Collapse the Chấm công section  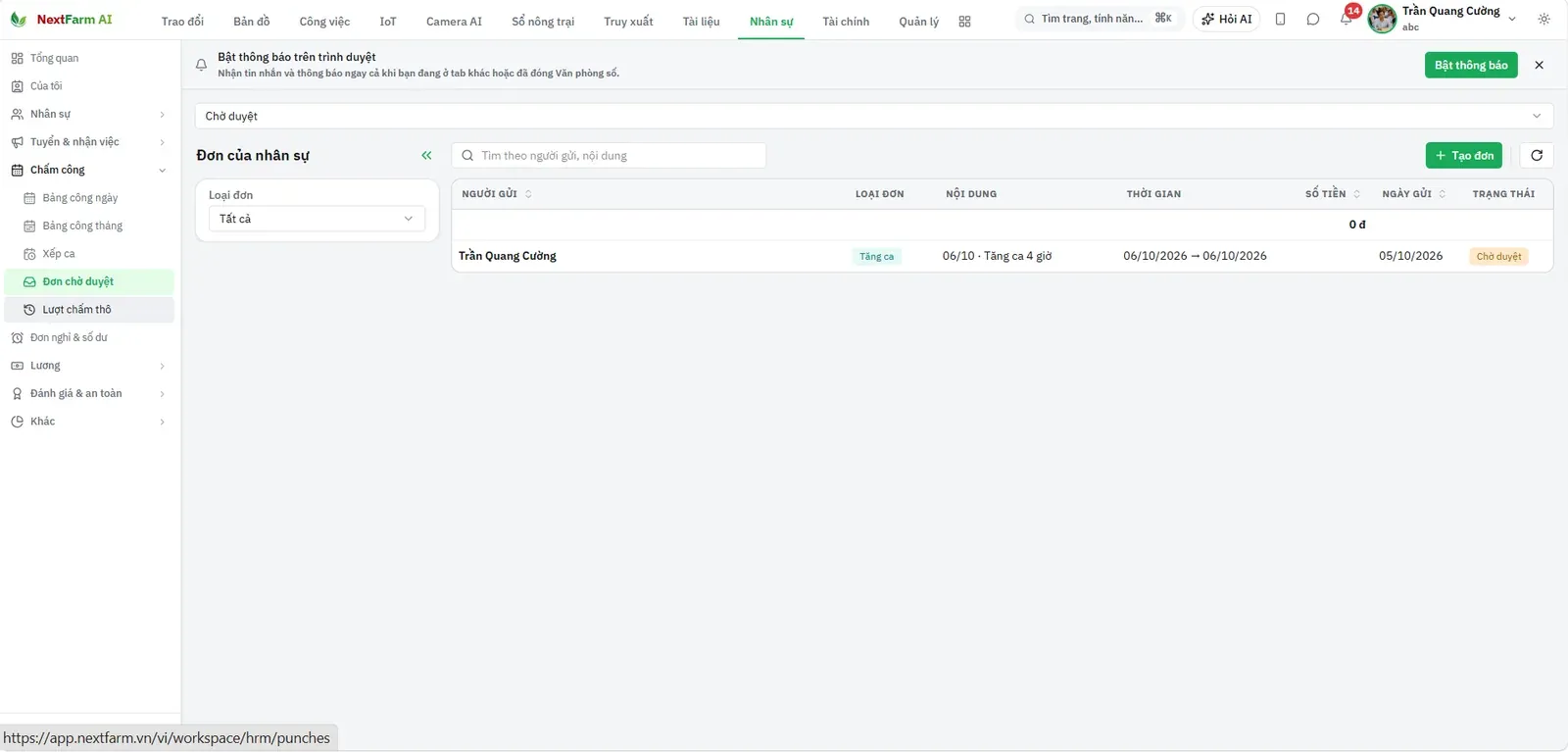[x=88, y=170]
